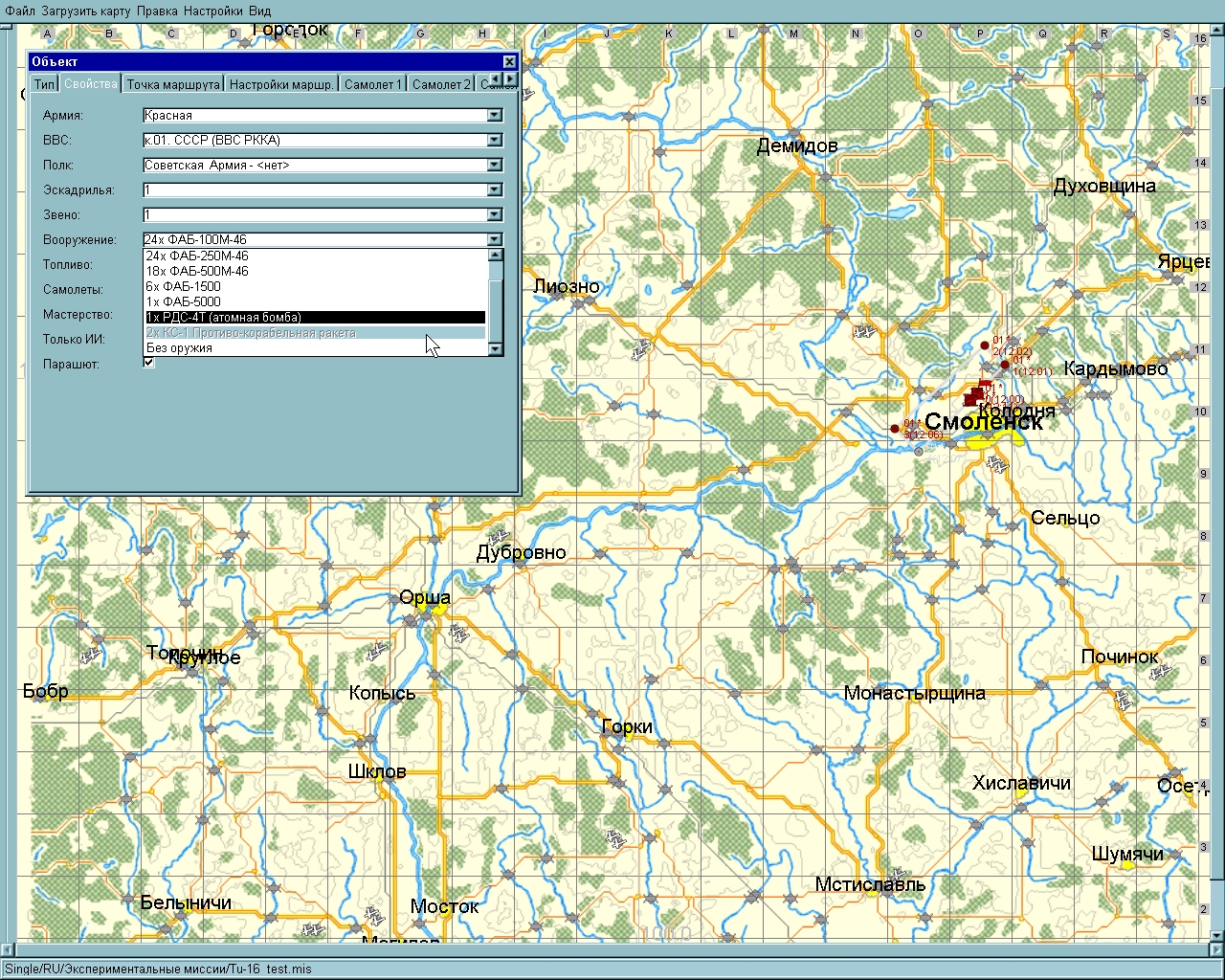Click airfield icon above Дубровно label
This screenshot has width=1225, height=980.
pos(498,536)
